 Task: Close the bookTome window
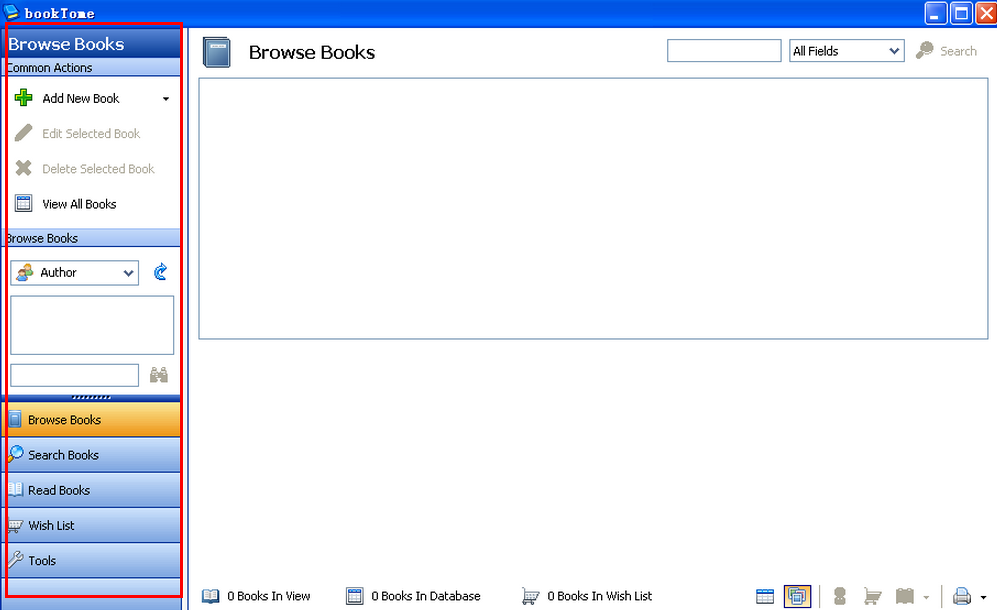click(x=986, y=13)
